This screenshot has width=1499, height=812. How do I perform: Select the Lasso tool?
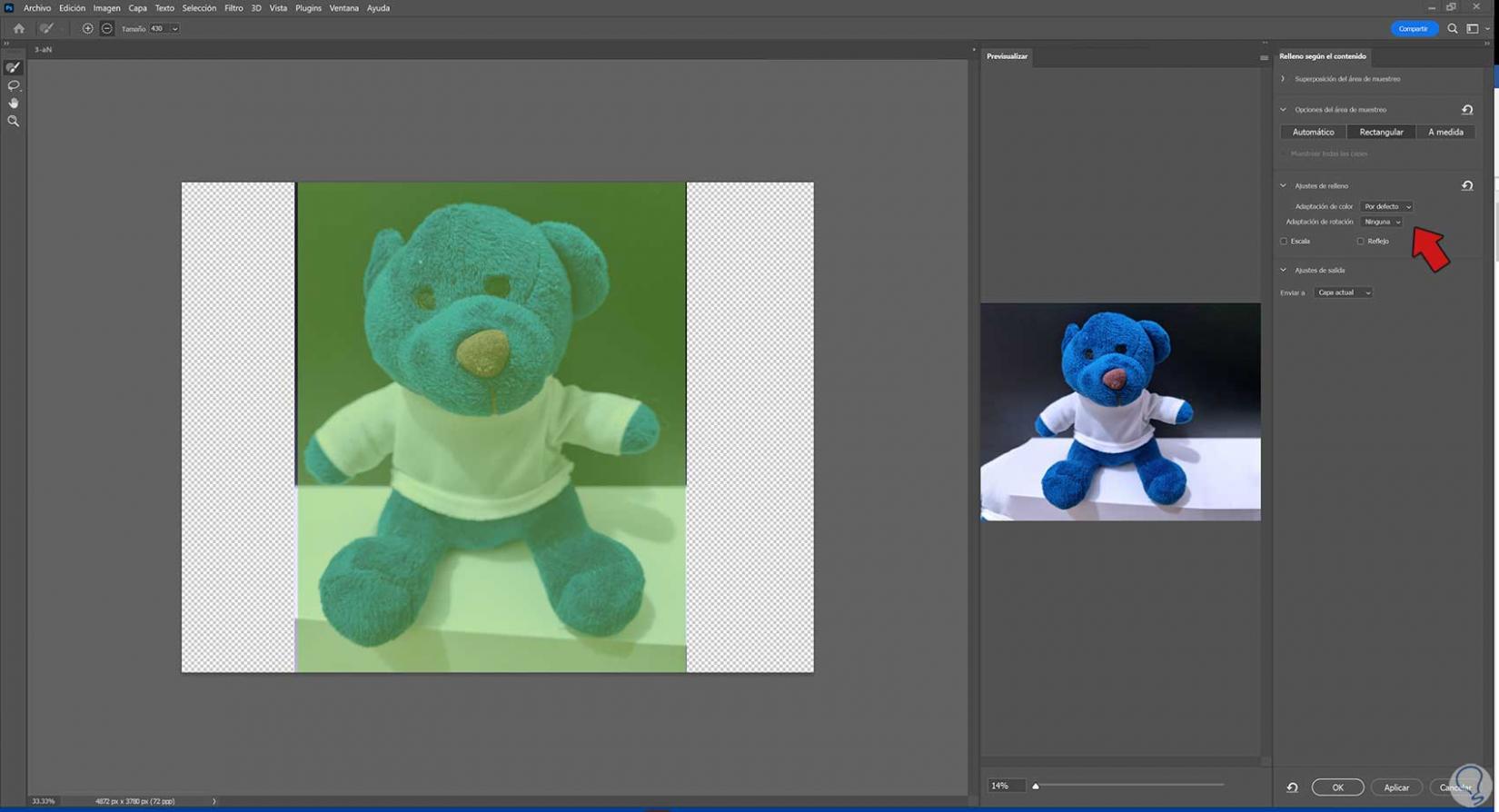click(x=14, y=85)
